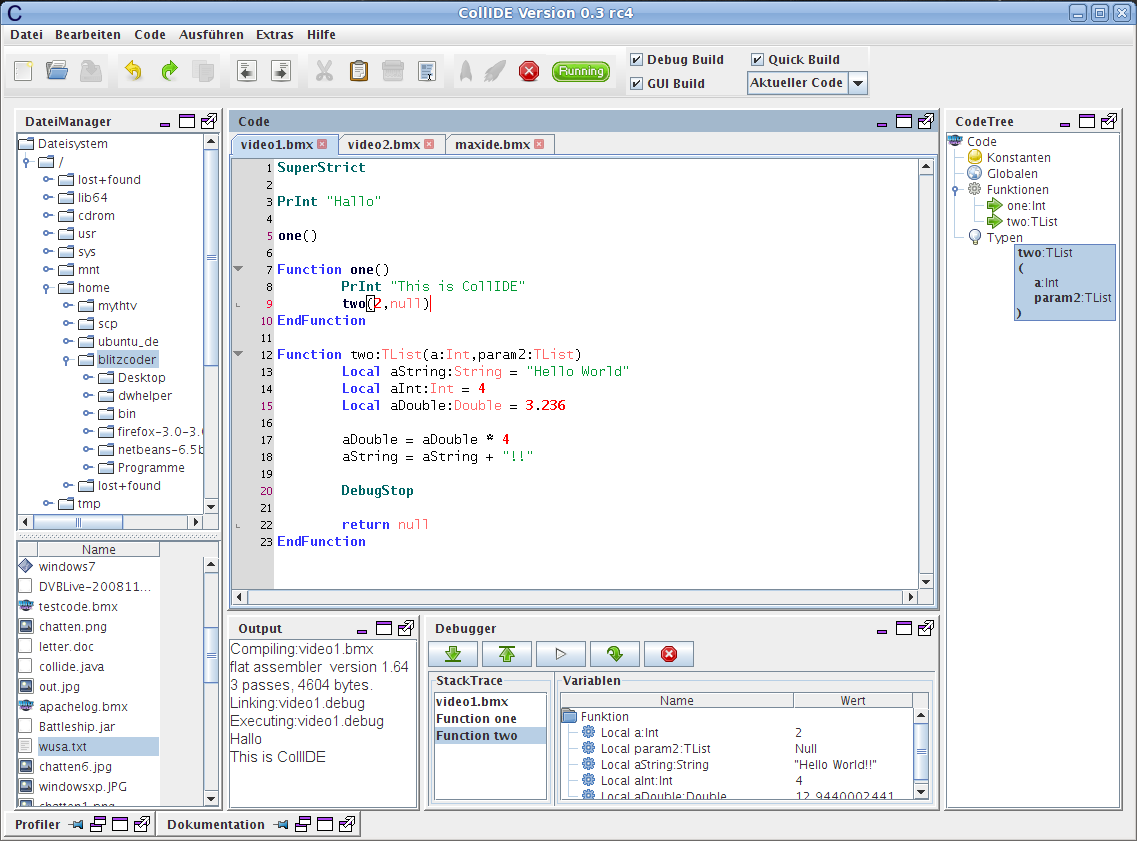1137x841 pixels.
Task: Step over with the curved green arrow
Action: click(615, 654)
